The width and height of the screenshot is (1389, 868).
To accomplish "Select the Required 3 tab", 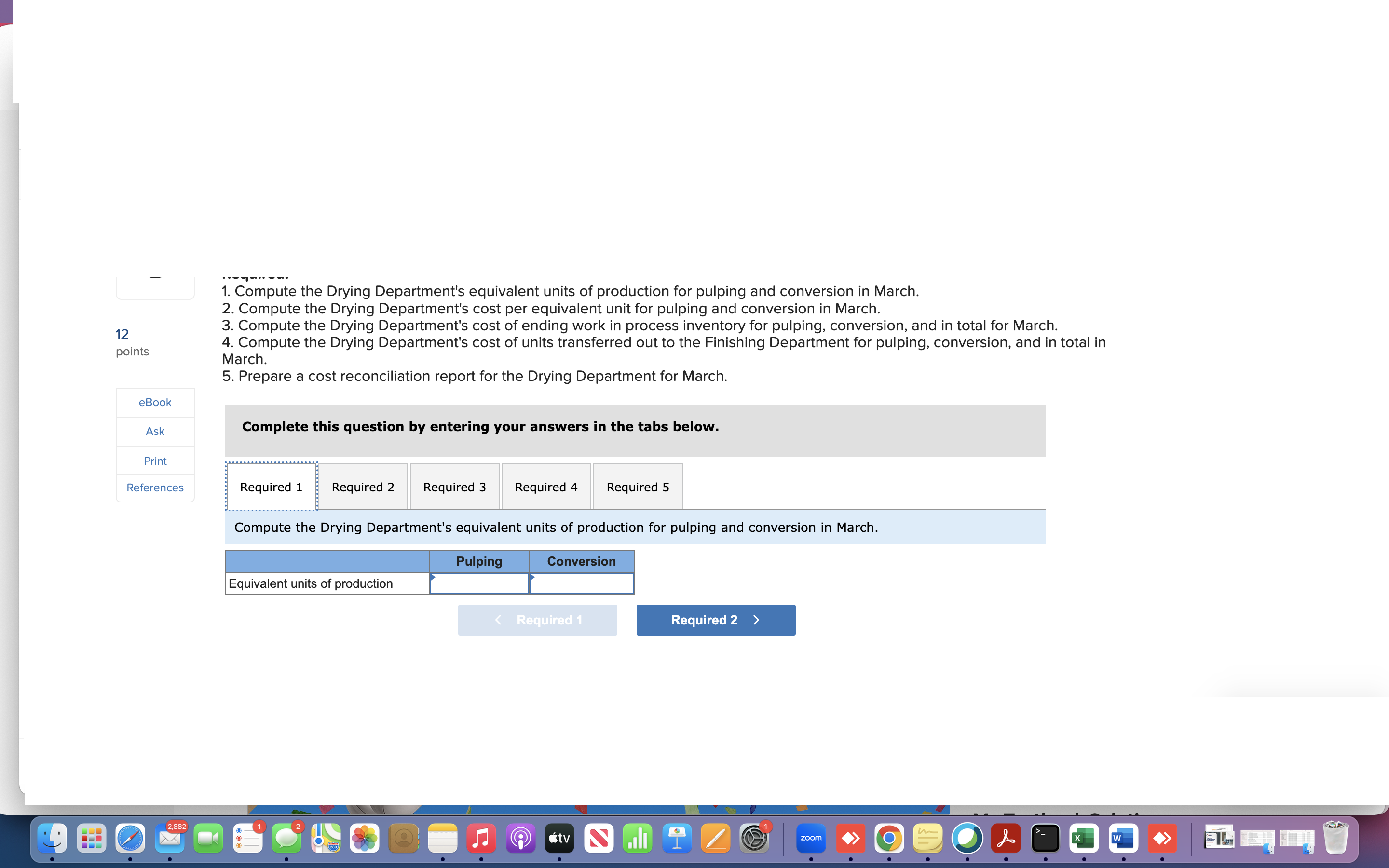I will click(454, 486).
